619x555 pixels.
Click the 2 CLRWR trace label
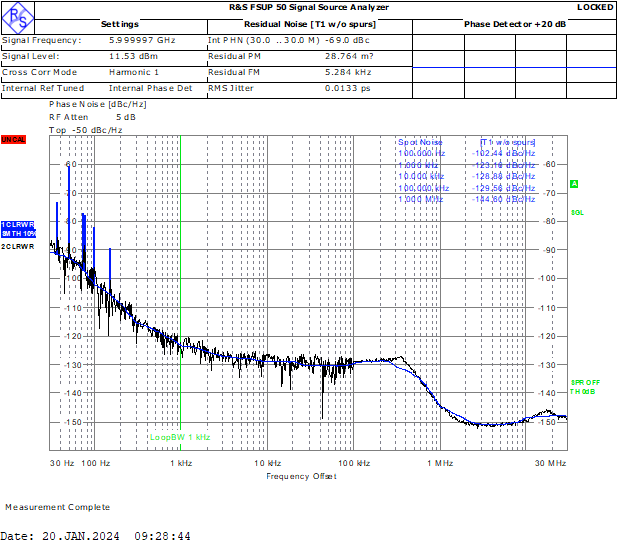point(17,245)
